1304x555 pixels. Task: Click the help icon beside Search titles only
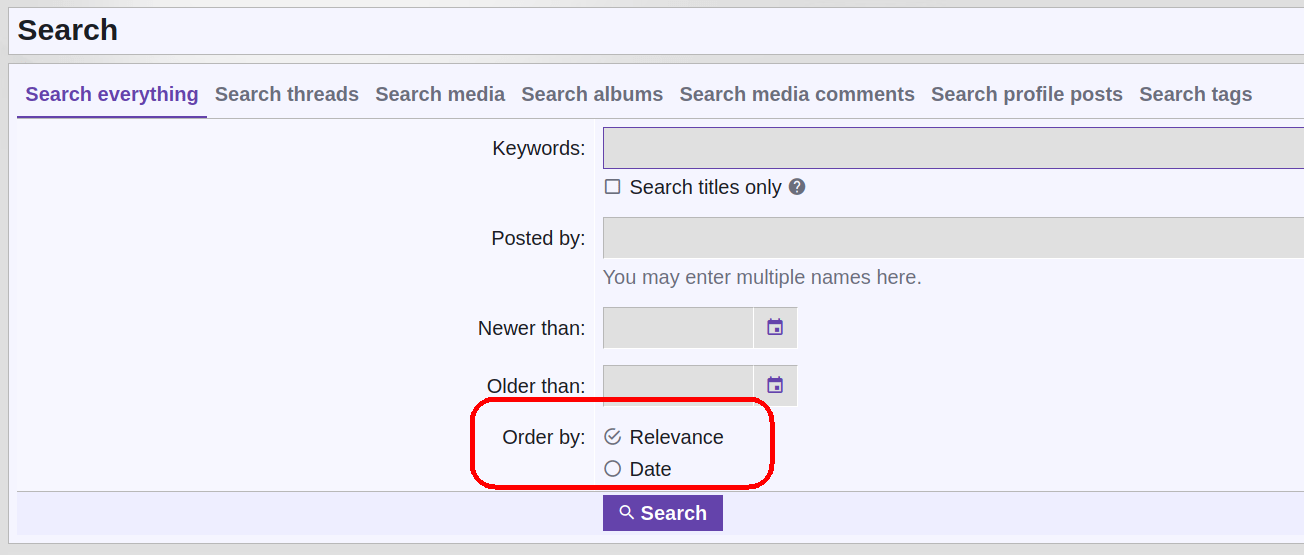tap(797, 187)
